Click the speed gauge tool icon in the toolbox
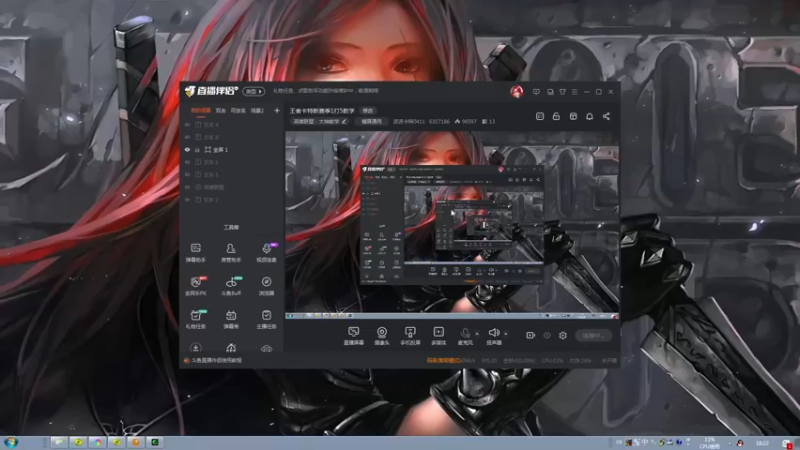800x450 pixels. tap(231, 348)
